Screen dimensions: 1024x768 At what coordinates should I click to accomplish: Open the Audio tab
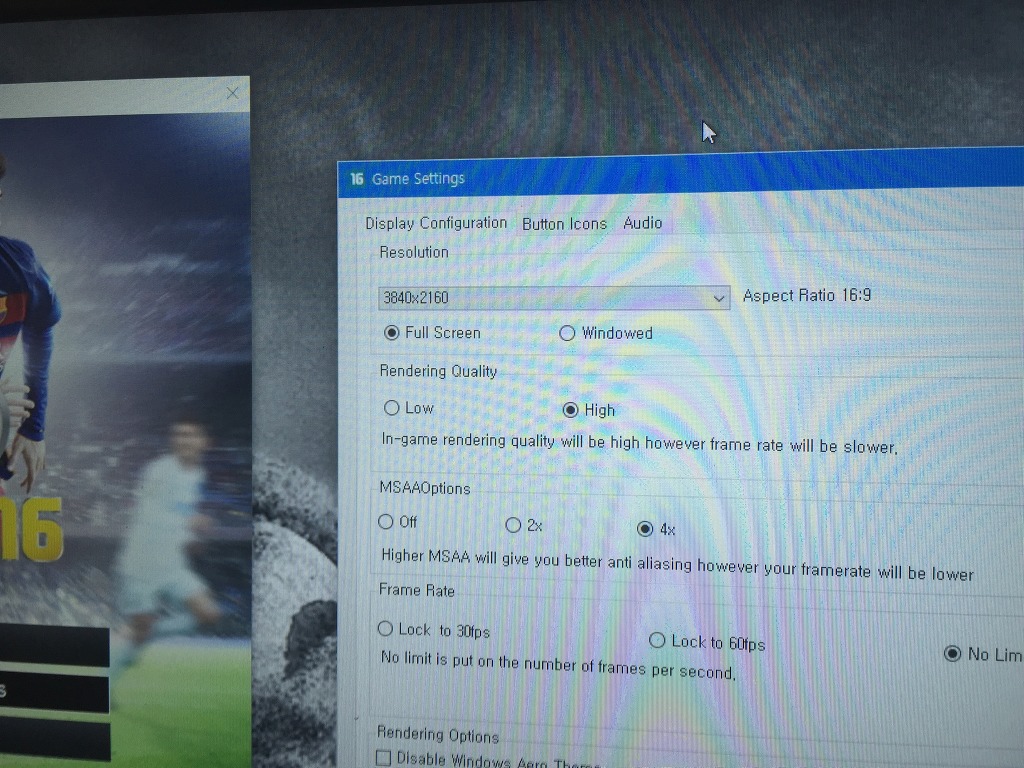coord(642,223)
